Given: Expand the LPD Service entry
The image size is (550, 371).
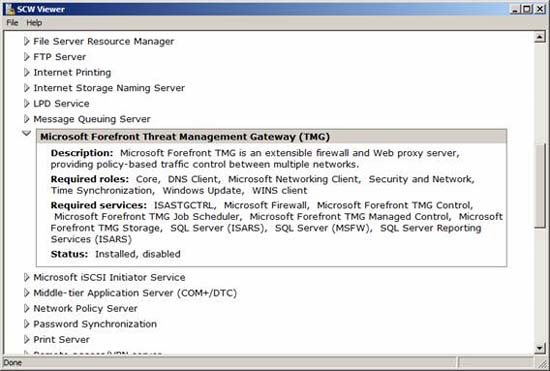Looking at the screenshot, I should [x=27, y=103].
